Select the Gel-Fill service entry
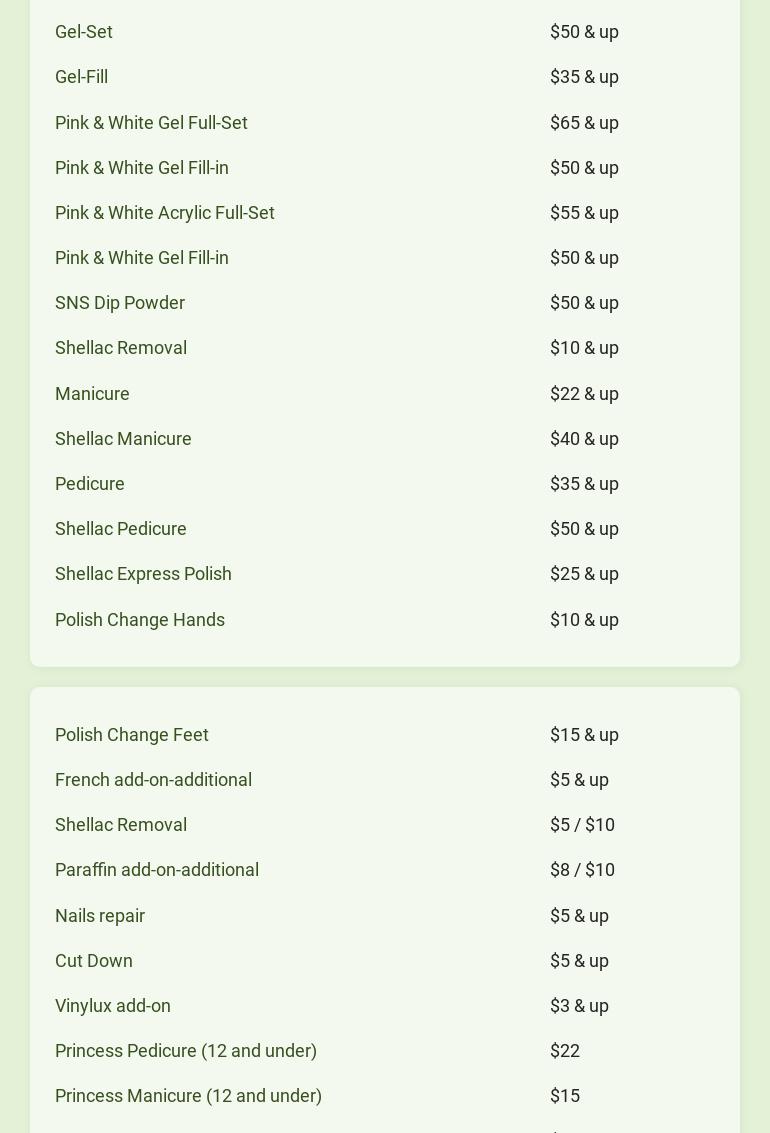Screen dimensions: 770x1133 [82, 77]
